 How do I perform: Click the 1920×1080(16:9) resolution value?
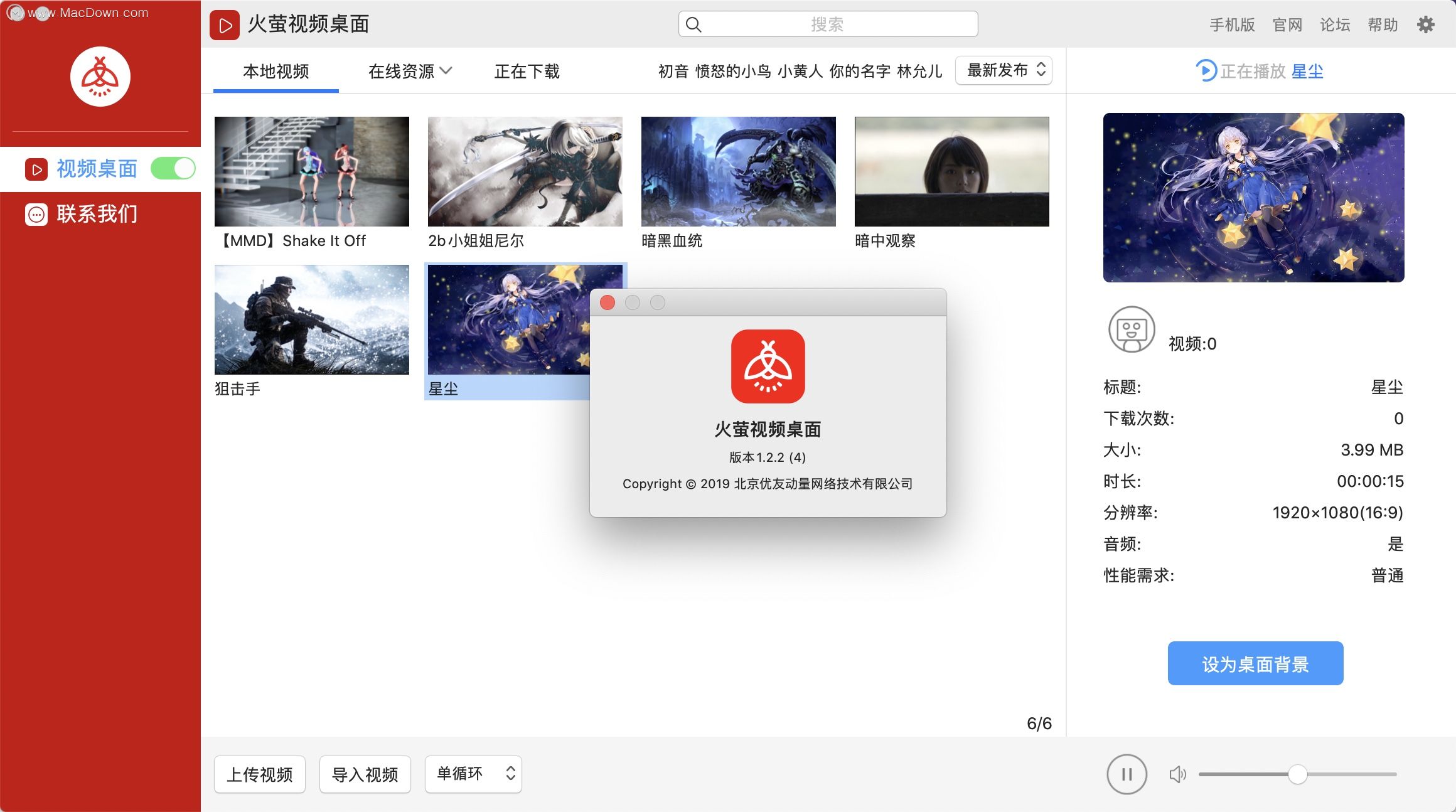pos(1337,513)
